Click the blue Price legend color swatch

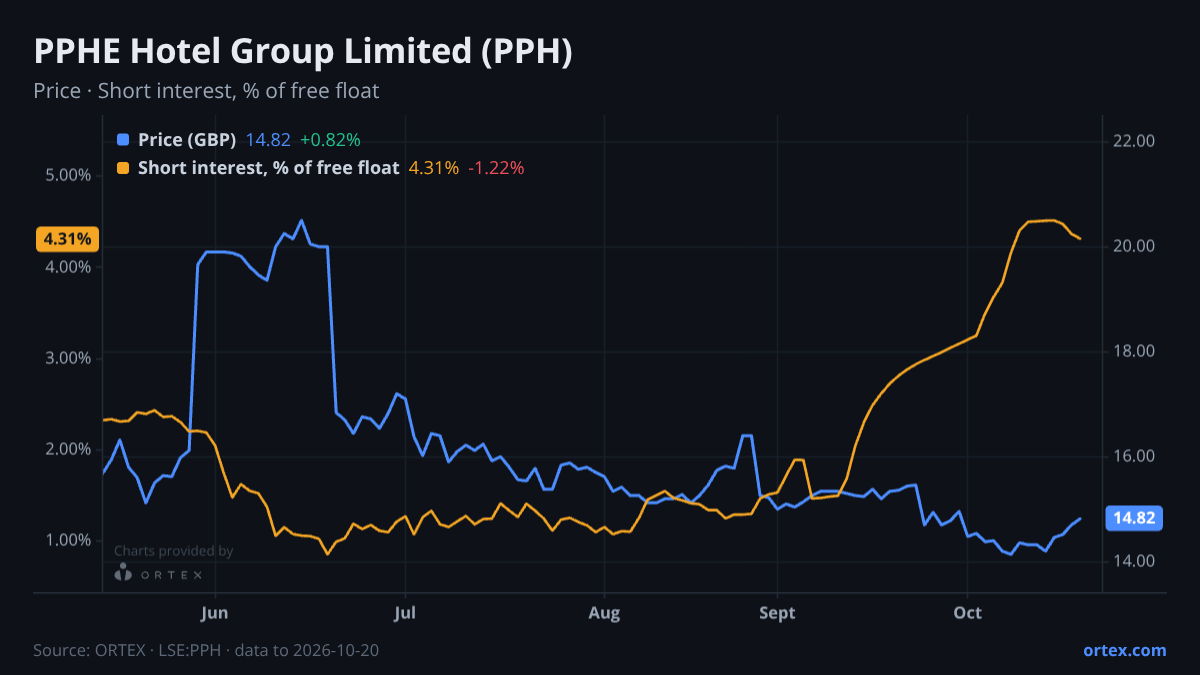123,140
